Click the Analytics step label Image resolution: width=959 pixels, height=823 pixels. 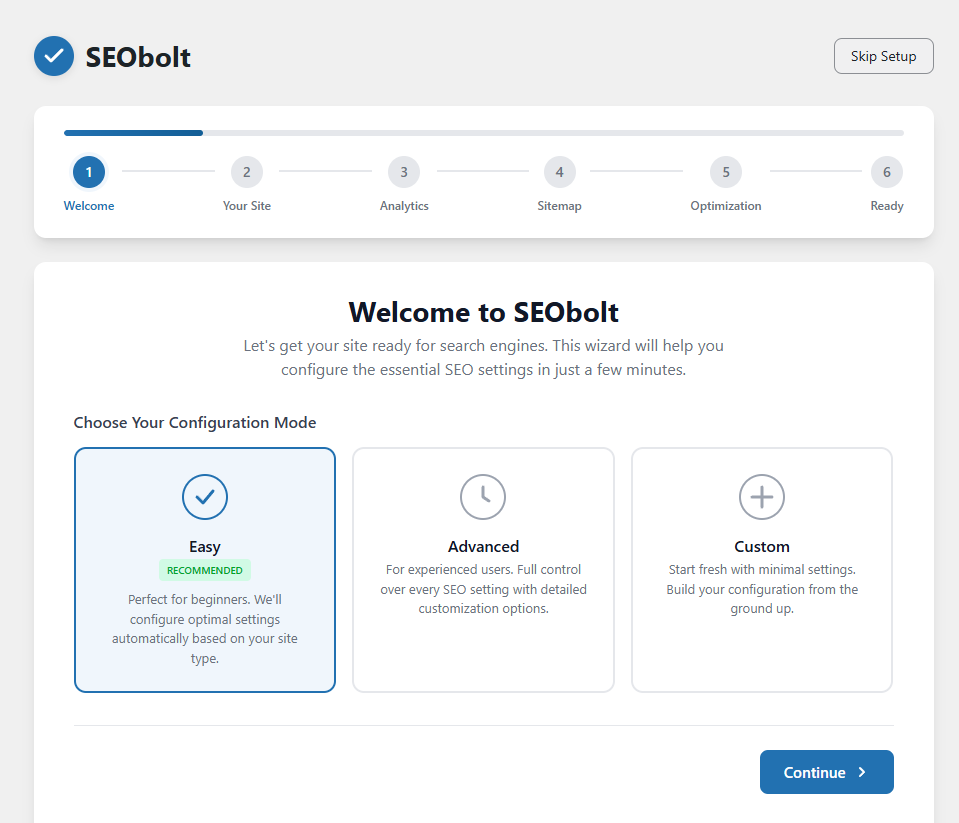(x=404, y=206)
